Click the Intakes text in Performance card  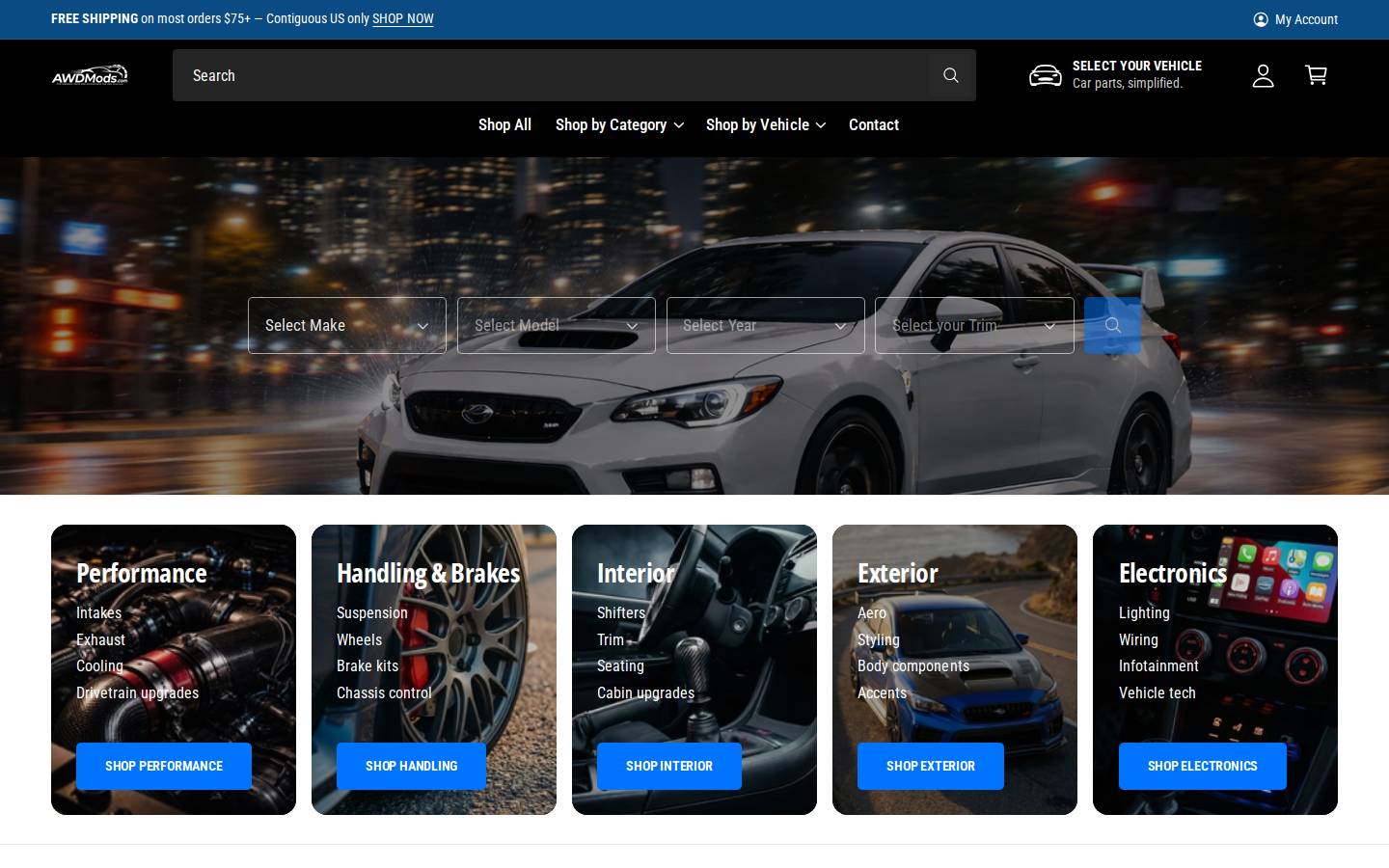(99, 612)
